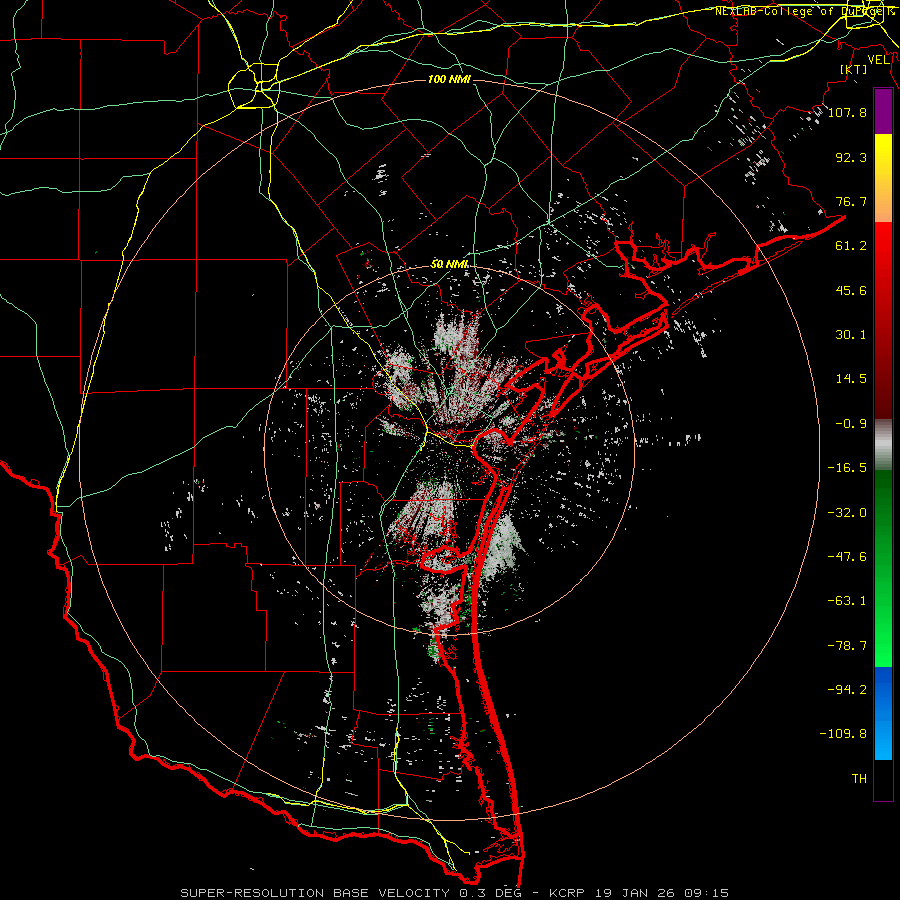This screenshot has width=900, height=900.
Task: Click the -0.9 scale value
Action: (x=851, y=424)
